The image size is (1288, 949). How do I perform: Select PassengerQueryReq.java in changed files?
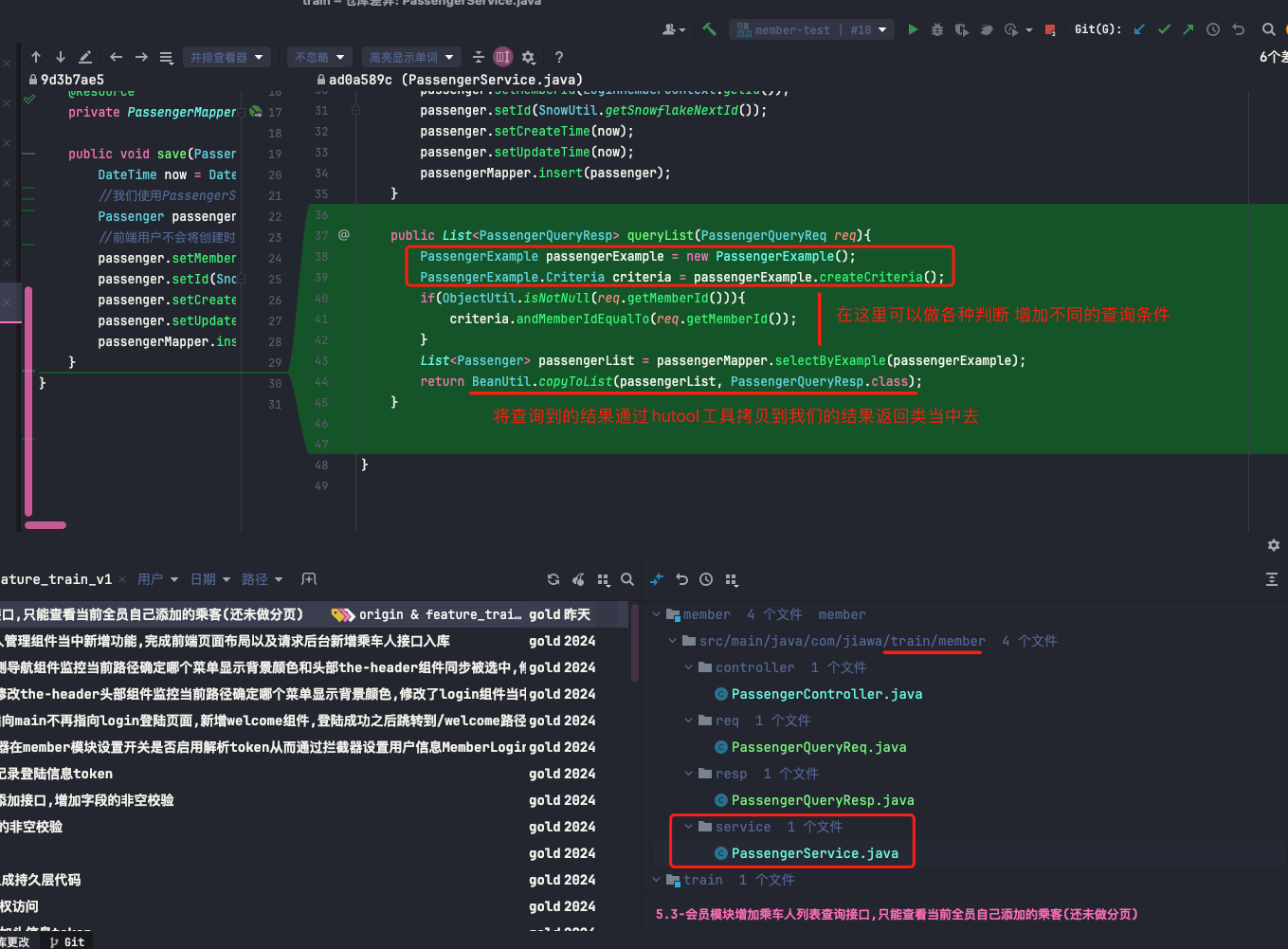pos(819,747)
